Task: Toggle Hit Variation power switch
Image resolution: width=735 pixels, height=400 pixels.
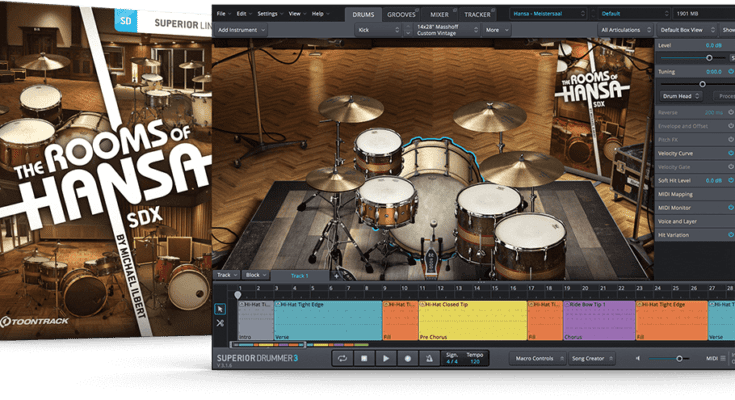Action: [729, 232]
